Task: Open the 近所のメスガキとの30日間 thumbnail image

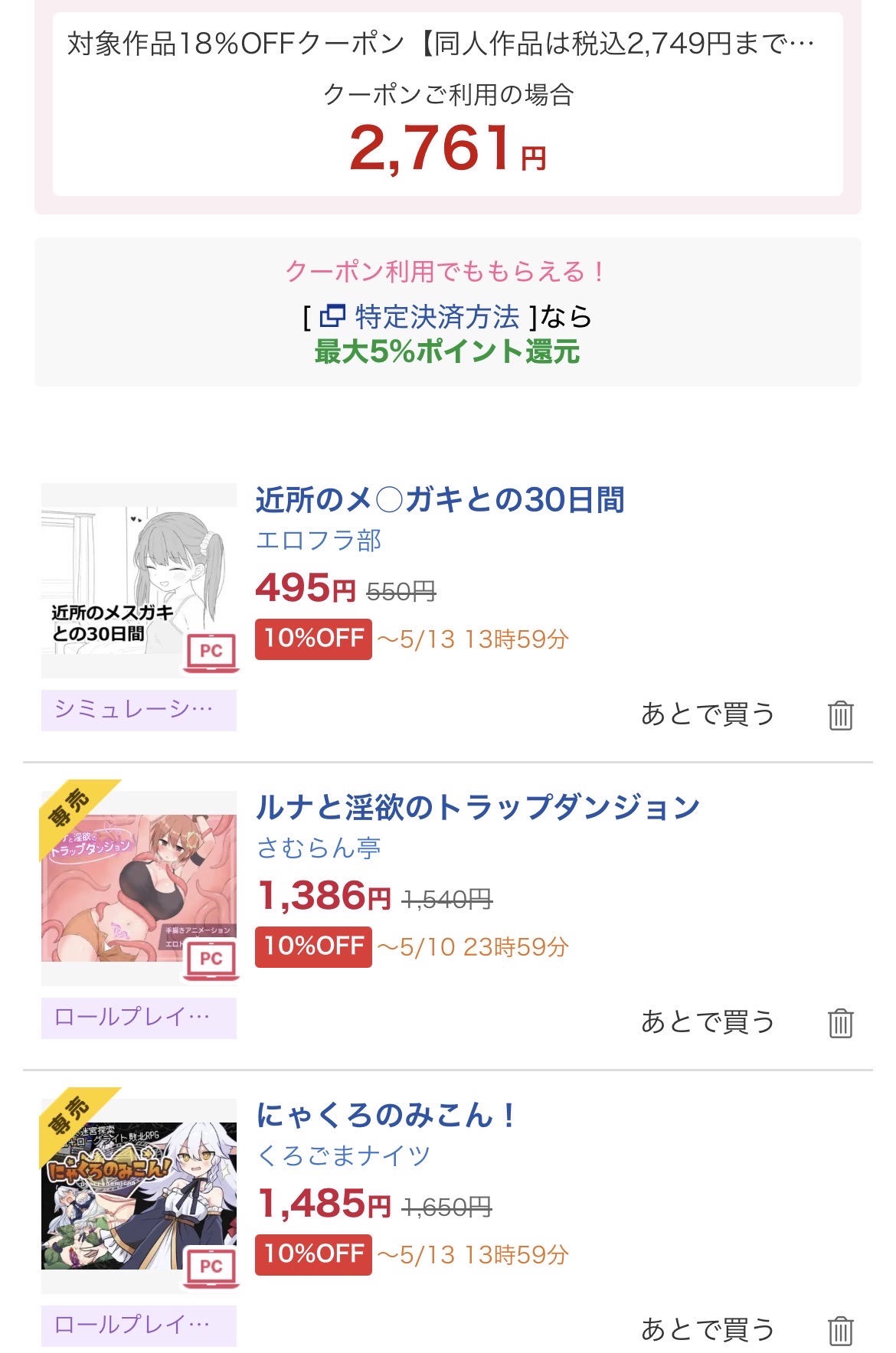Action: click(139, 580)
